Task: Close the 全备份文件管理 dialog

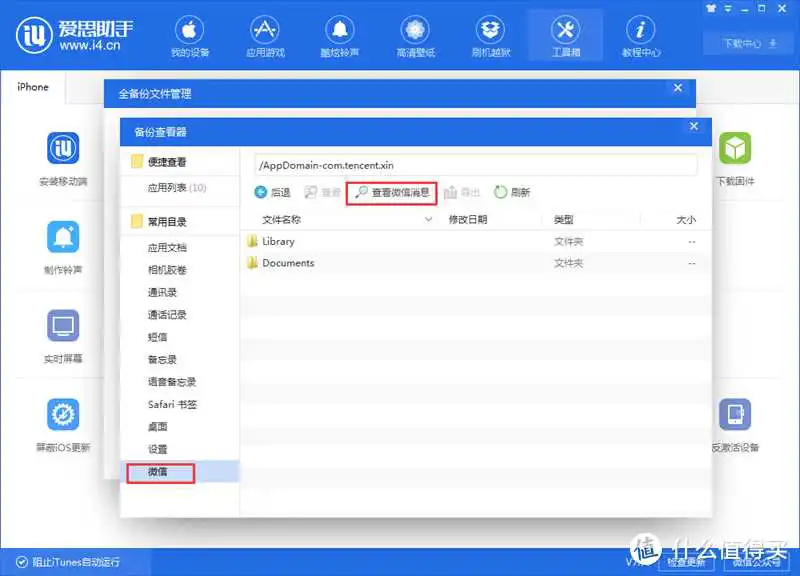Action: tap(678, 88)
